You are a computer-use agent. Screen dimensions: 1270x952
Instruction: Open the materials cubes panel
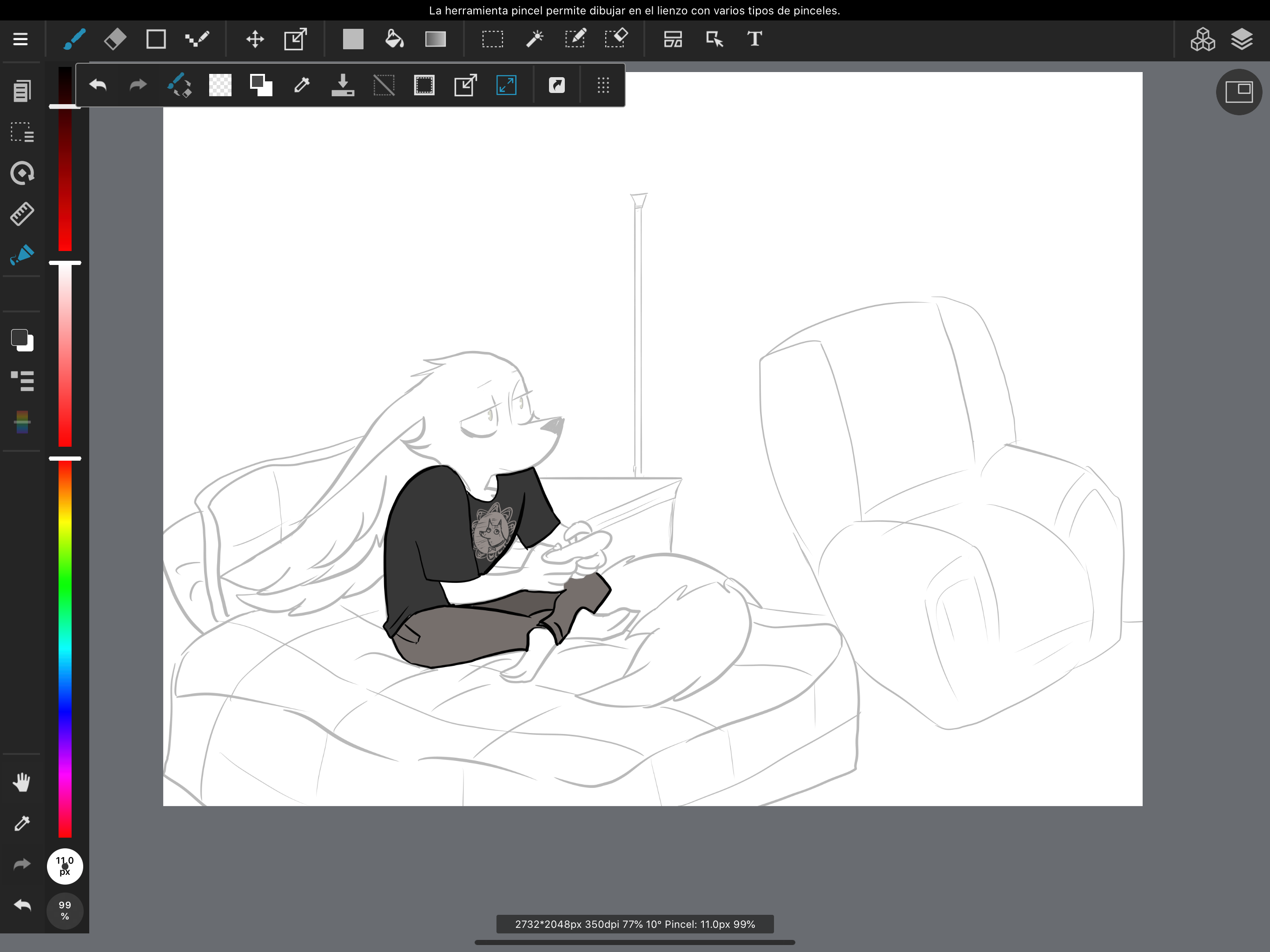point(1202,39)
